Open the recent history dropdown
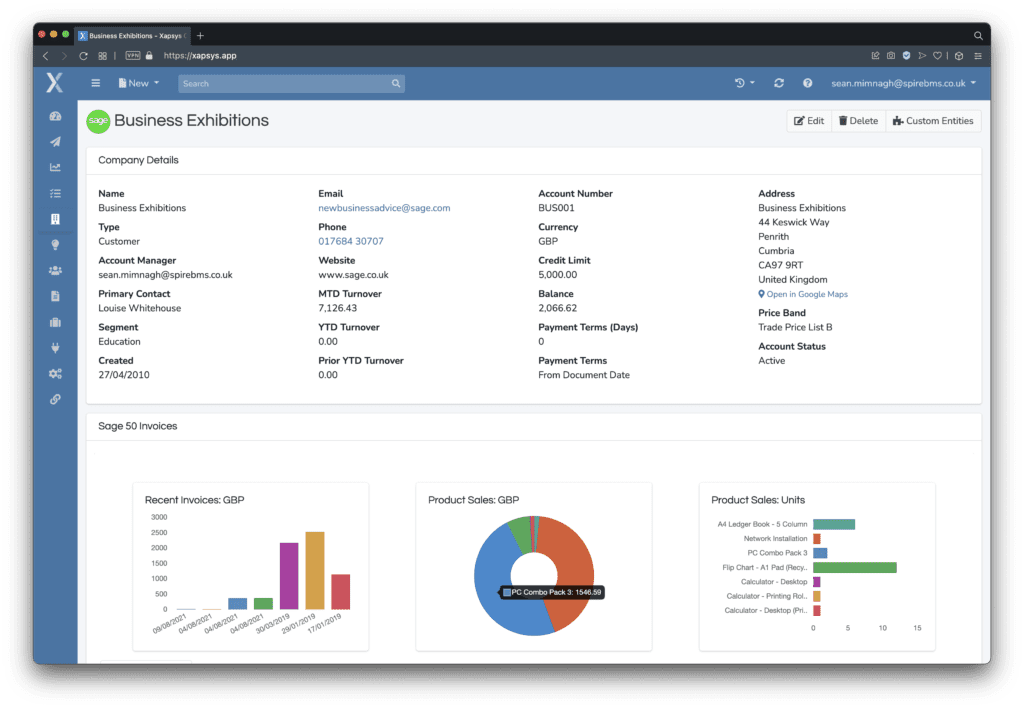1024x708 pixels. 744,83
